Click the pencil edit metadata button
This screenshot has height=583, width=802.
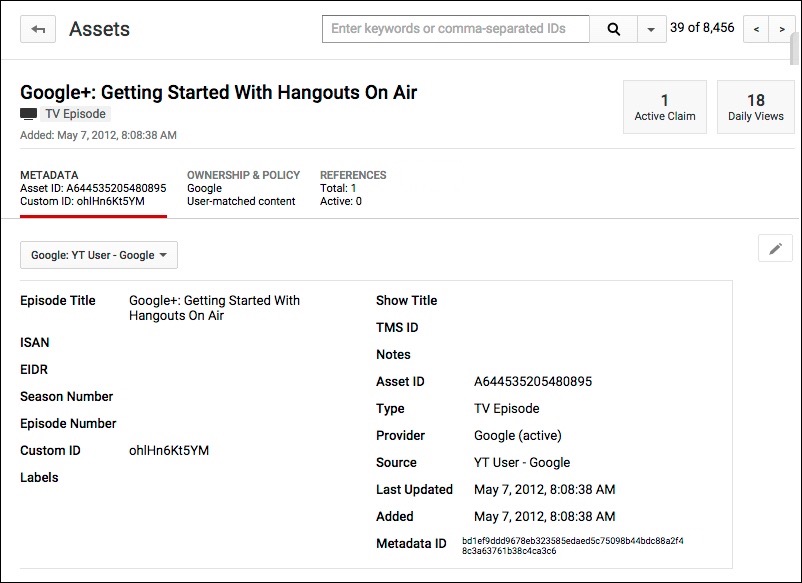pos(775,249)
